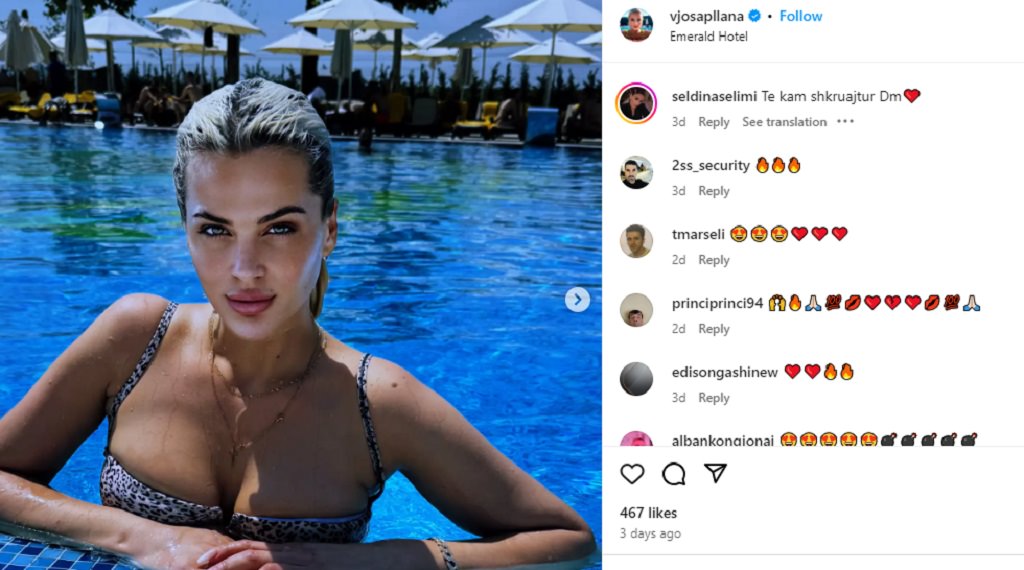Viewport: 1024px width, 570px height.
Task: Reply to tmarseli's comment
Action: pyautogui.click(x=714, y=260)
